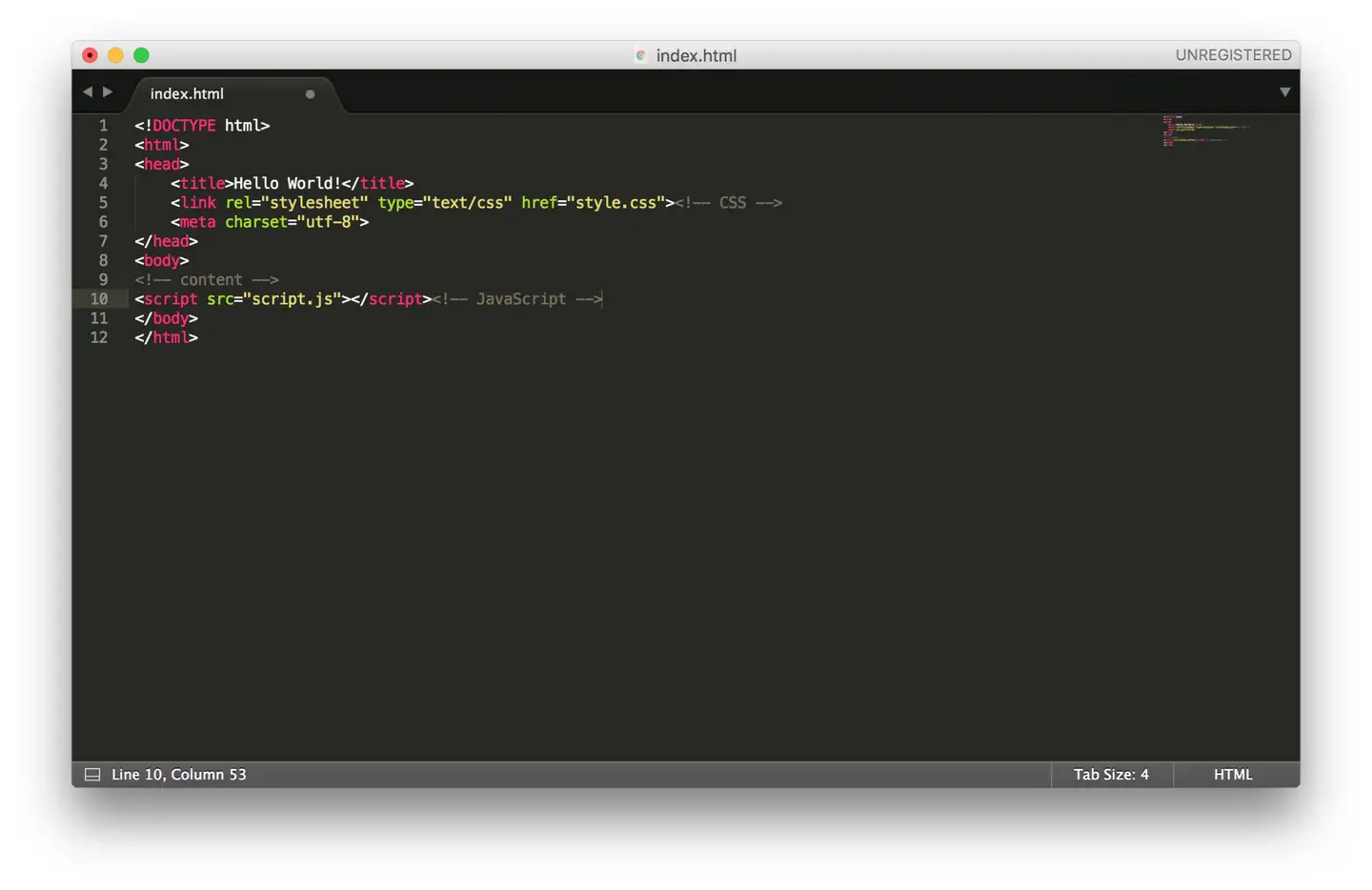Click the closing </head> tag
Image resolution: width=1372 pixels, height=890 pixels.
point(166,241)
